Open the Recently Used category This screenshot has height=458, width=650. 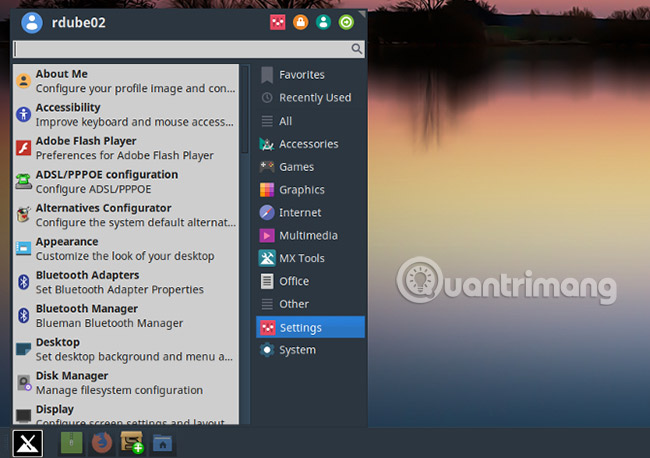point(314,98)
